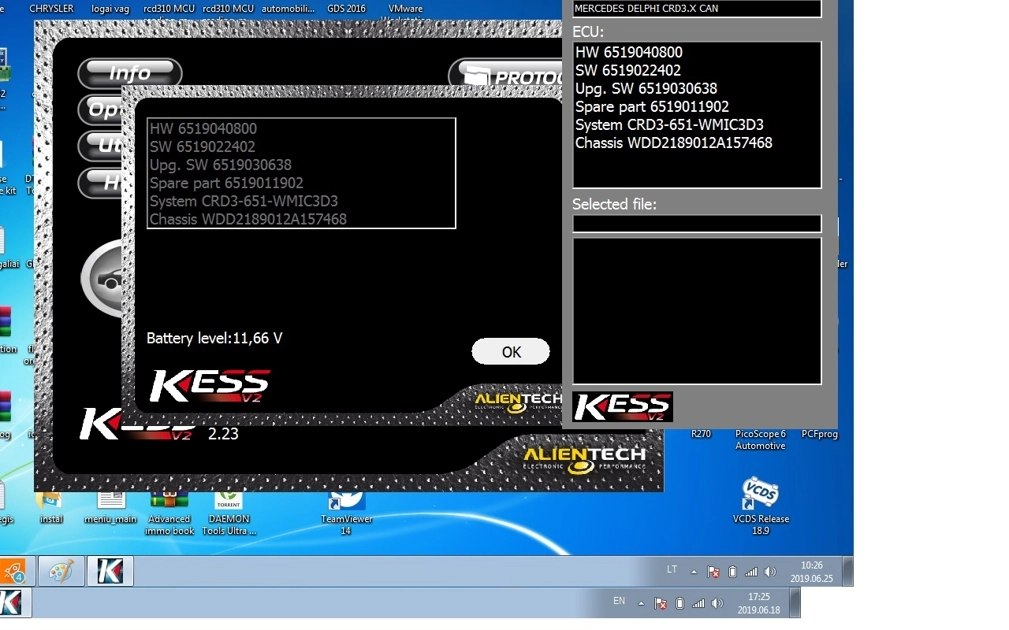This screenshot has height=630, width=1009.
Task: Open Action Center flag near 17:25 clock
Action: click(660, 604)
